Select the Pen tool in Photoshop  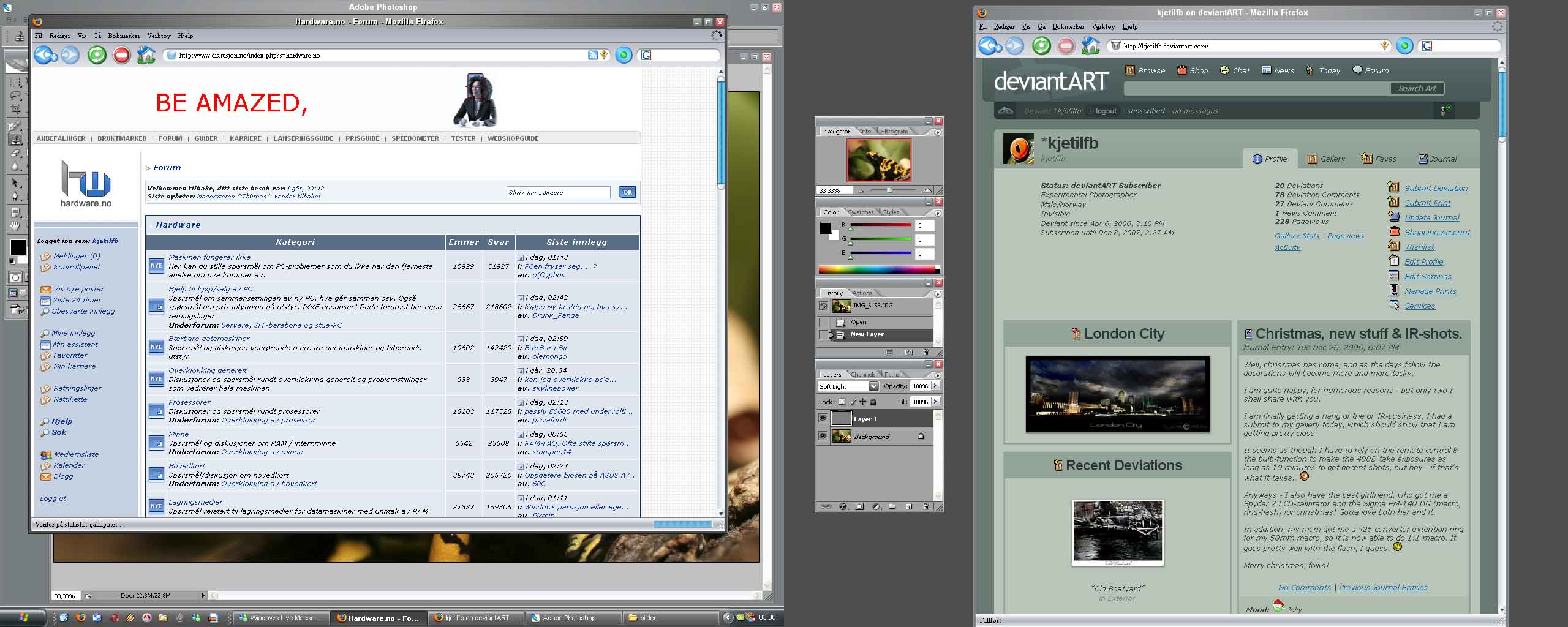(x=16, y=197)
